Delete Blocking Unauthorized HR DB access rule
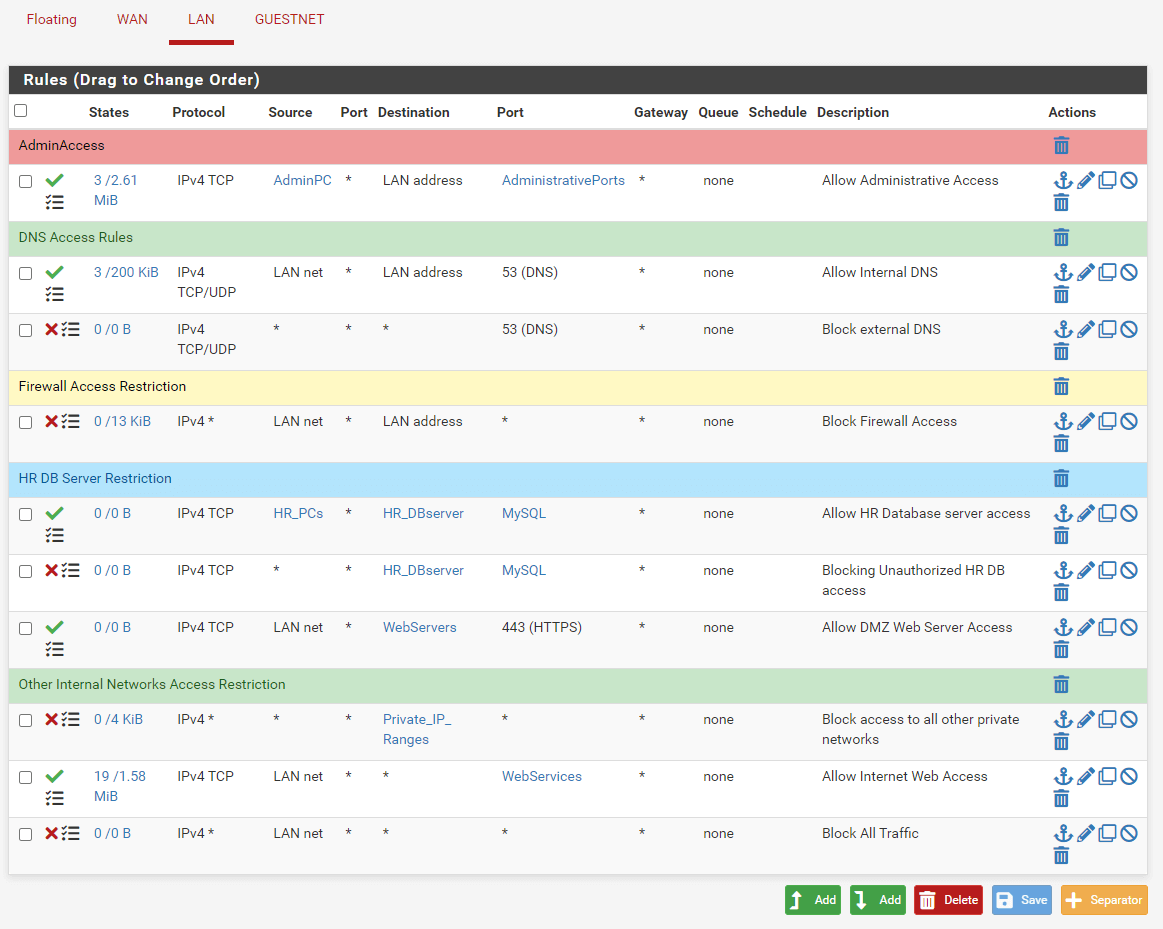This screenshot has width=1163, height=929. pyautogui.click(x=1061, y=592)
